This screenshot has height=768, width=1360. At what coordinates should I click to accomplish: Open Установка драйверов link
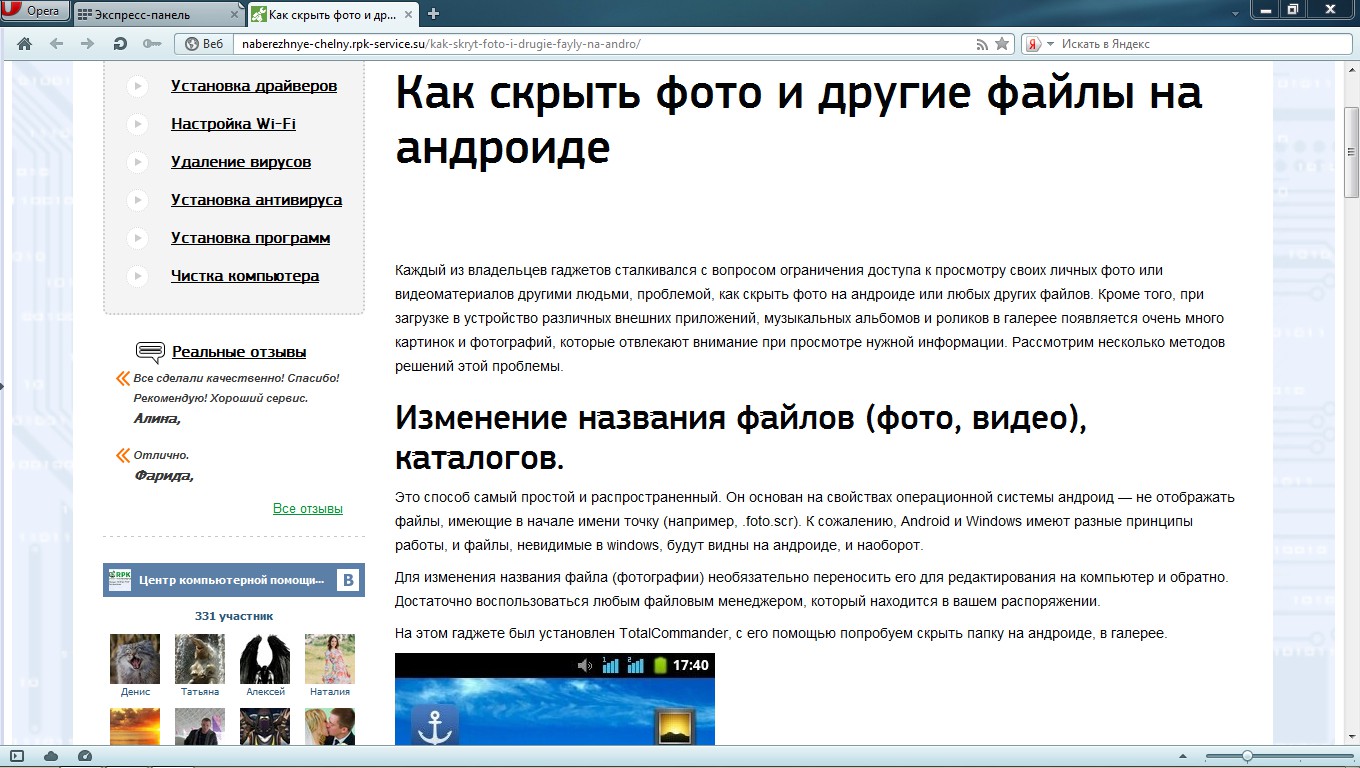pyautogui.click(x=254, y=86)
